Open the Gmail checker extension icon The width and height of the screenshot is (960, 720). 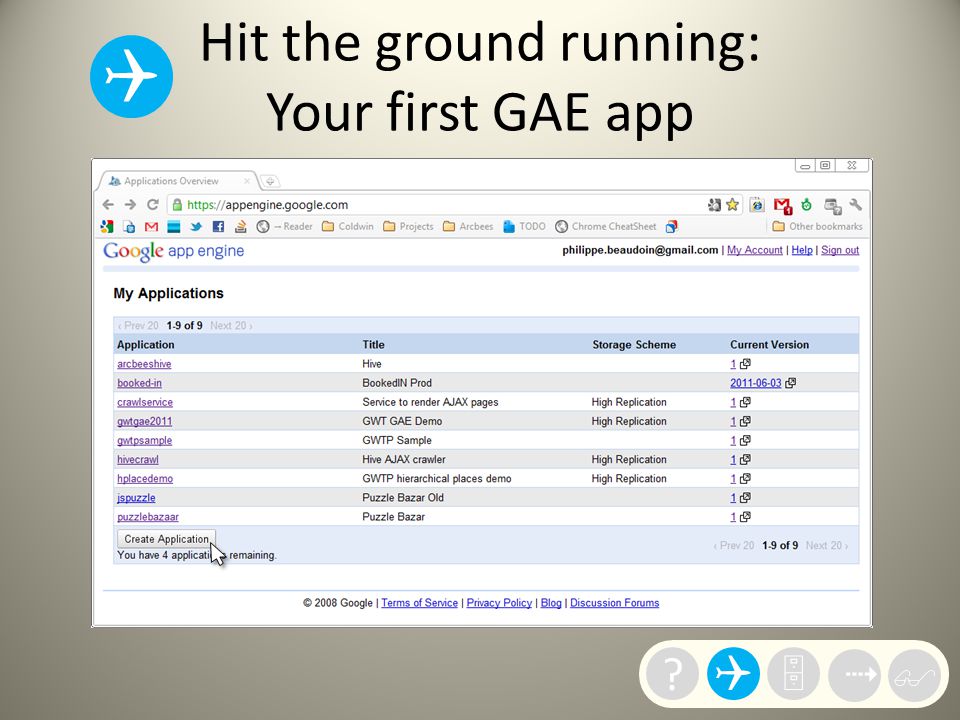pos(782,206)
